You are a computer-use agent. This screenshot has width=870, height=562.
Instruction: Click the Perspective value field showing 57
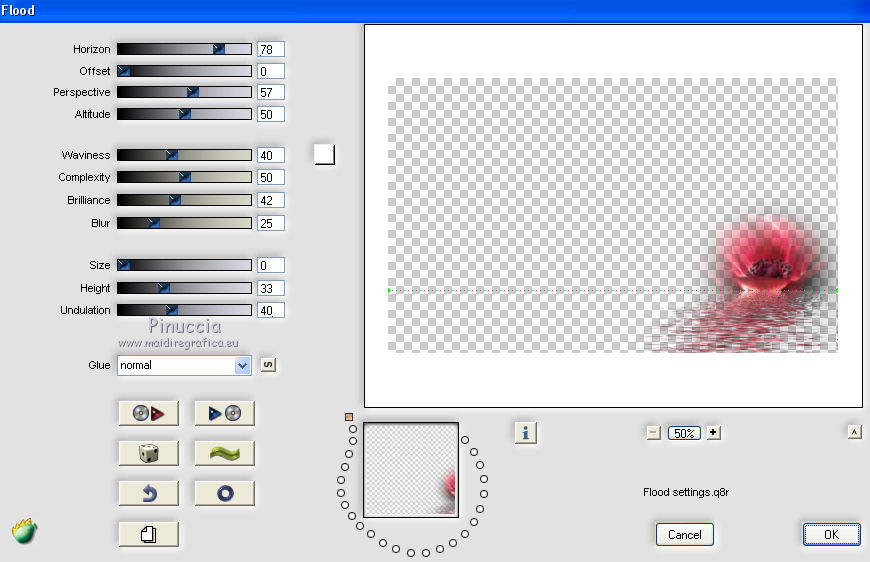tap(271, 92)
